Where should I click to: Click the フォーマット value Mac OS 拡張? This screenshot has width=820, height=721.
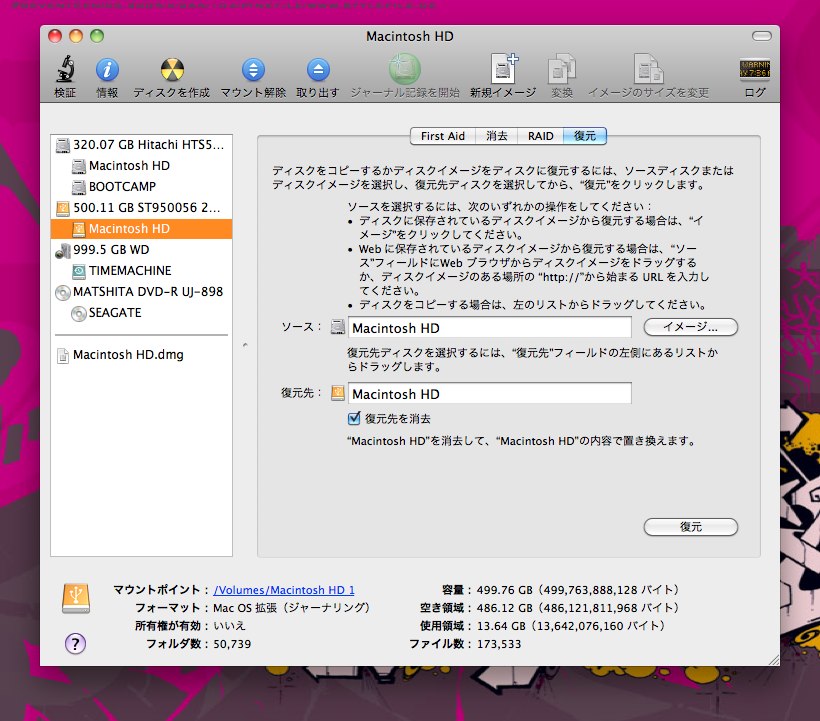click(291, 608)
